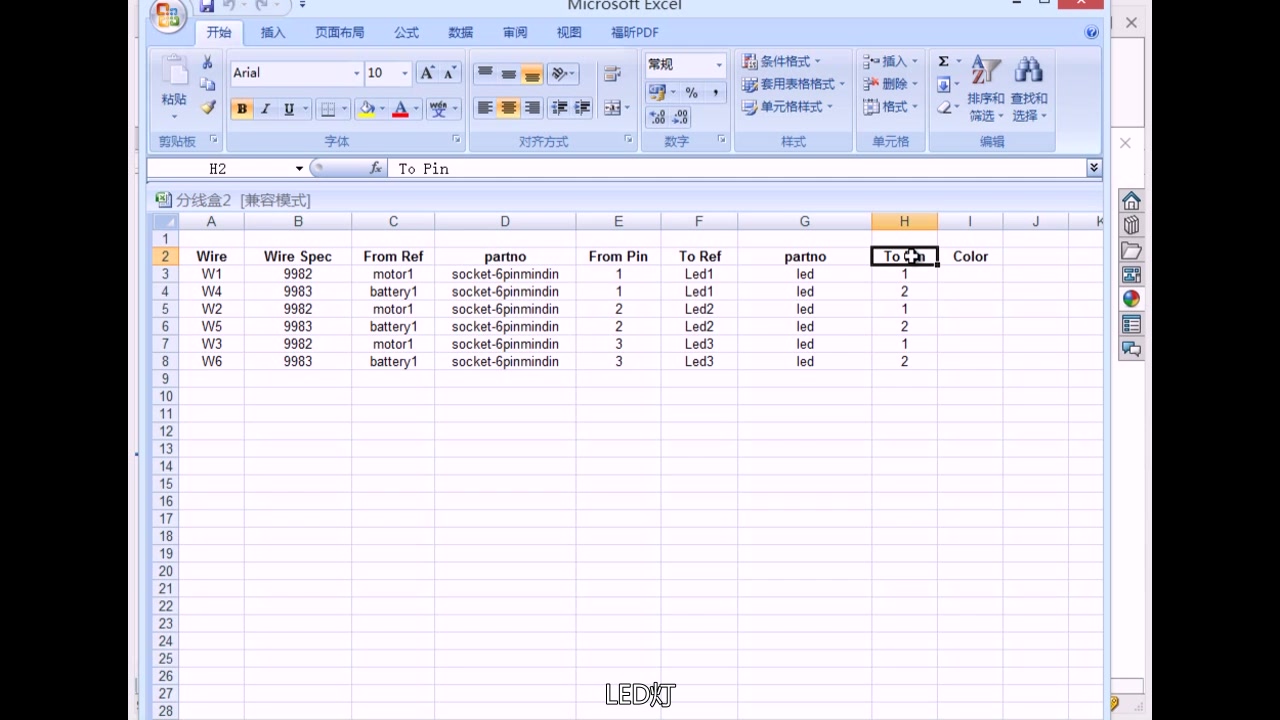This screenshot has width=1280, height=720.
Task: Switch to the 开始 ribbon tab
Action: pos(219,32)
